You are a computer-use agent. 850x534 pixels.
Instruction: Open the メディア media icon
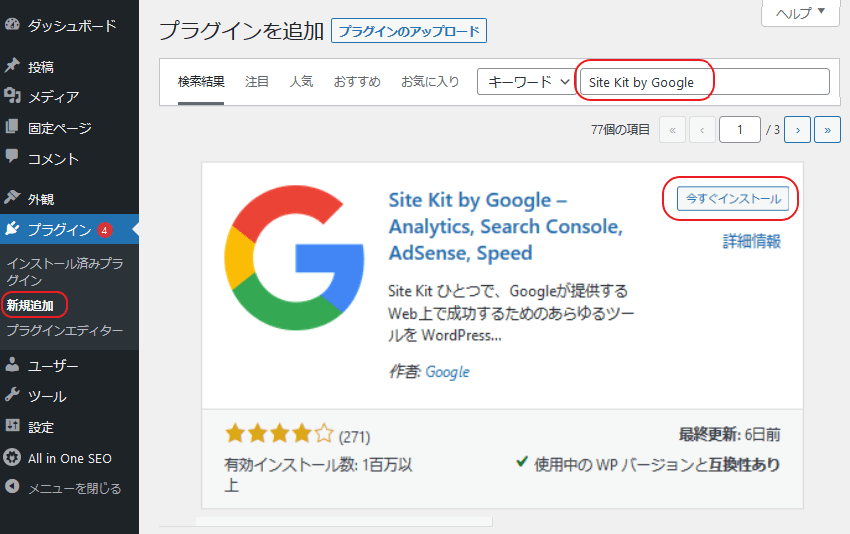point(12,97)
